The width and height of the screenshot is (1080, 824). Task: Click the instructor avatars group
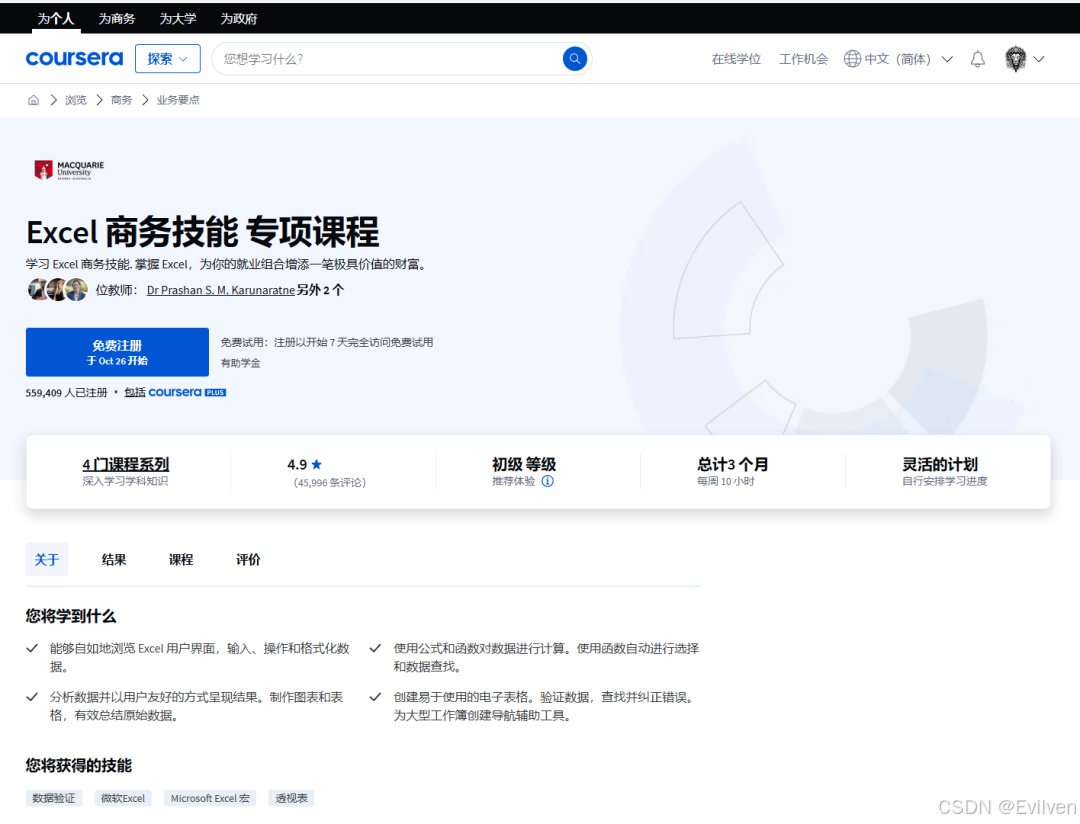58,289
